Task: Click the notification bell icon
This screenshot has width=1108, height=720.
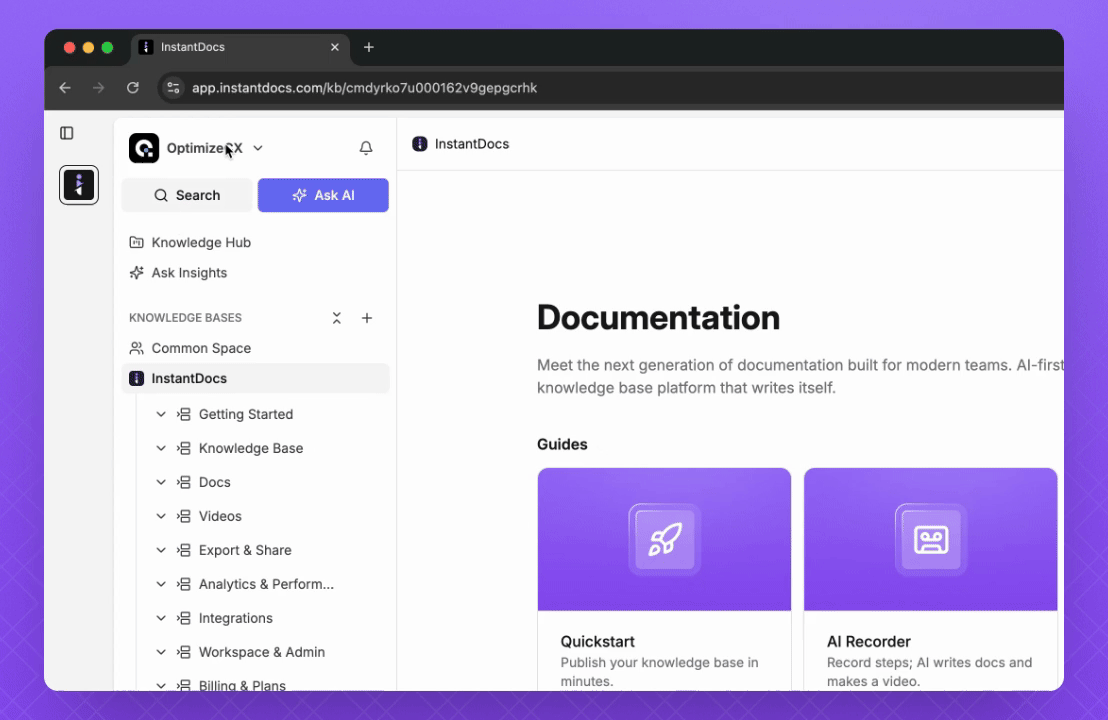Action: (366, 148)
